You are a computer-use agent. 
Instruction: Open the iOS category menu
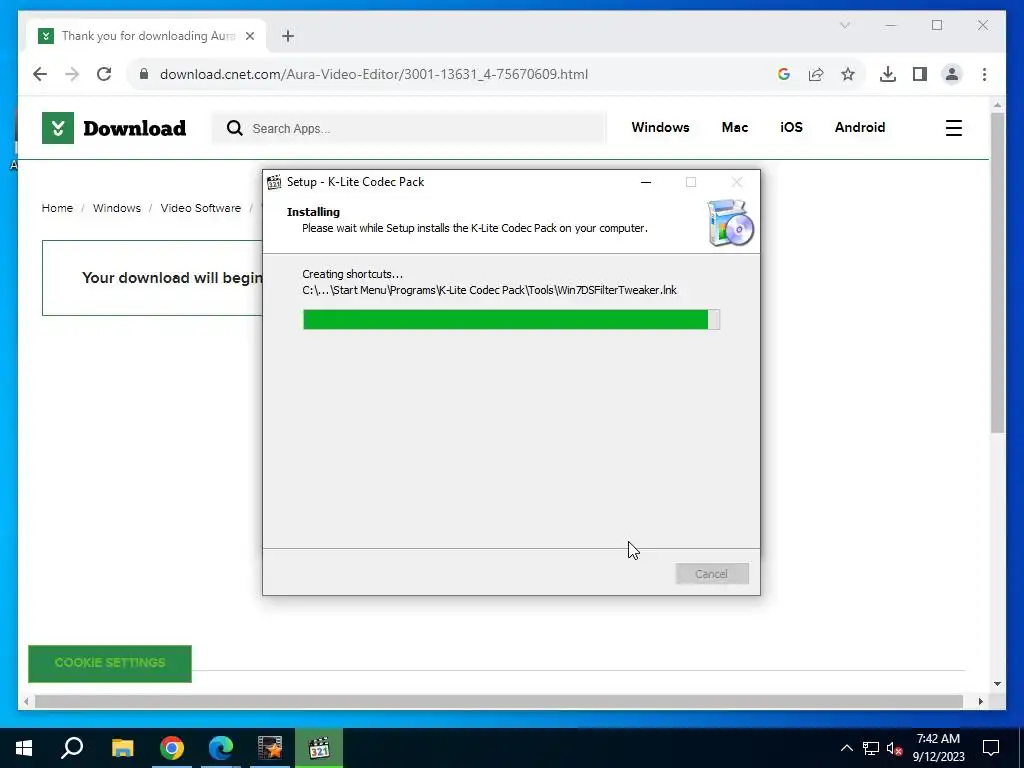tap(791, 127)
